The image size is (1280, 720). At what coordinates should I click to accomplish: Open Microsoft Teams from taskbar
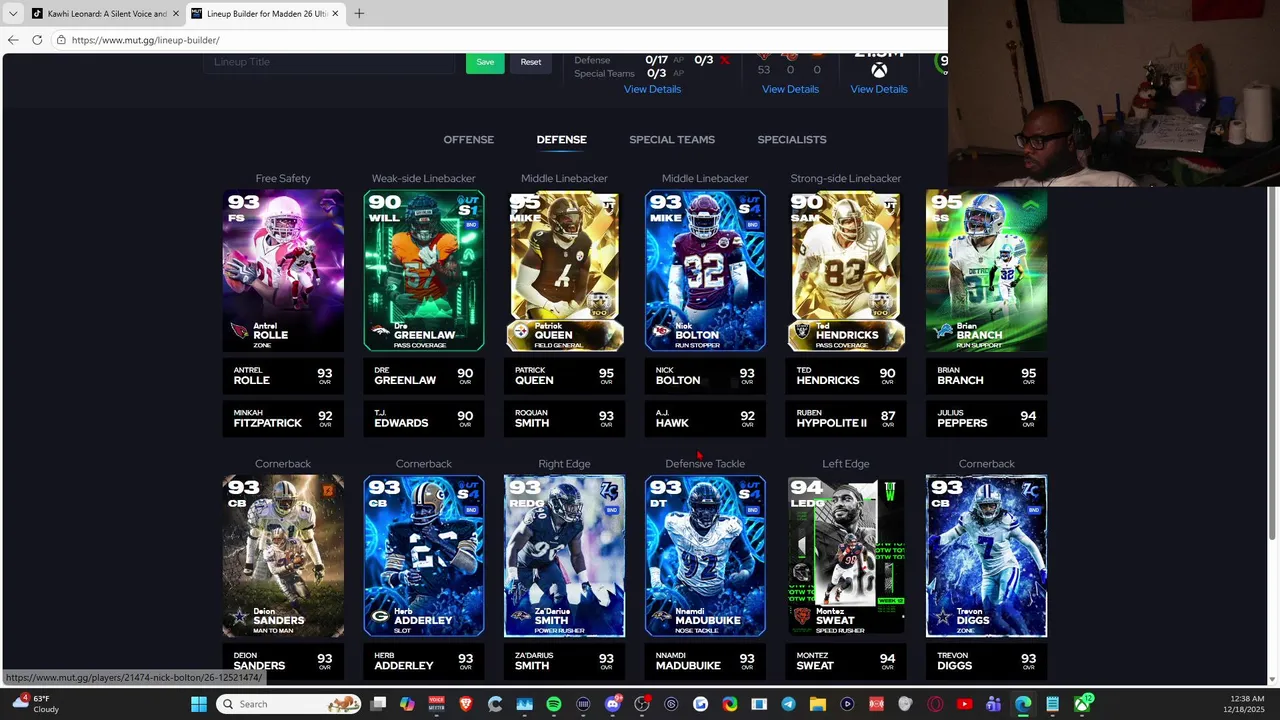point(993,704)
